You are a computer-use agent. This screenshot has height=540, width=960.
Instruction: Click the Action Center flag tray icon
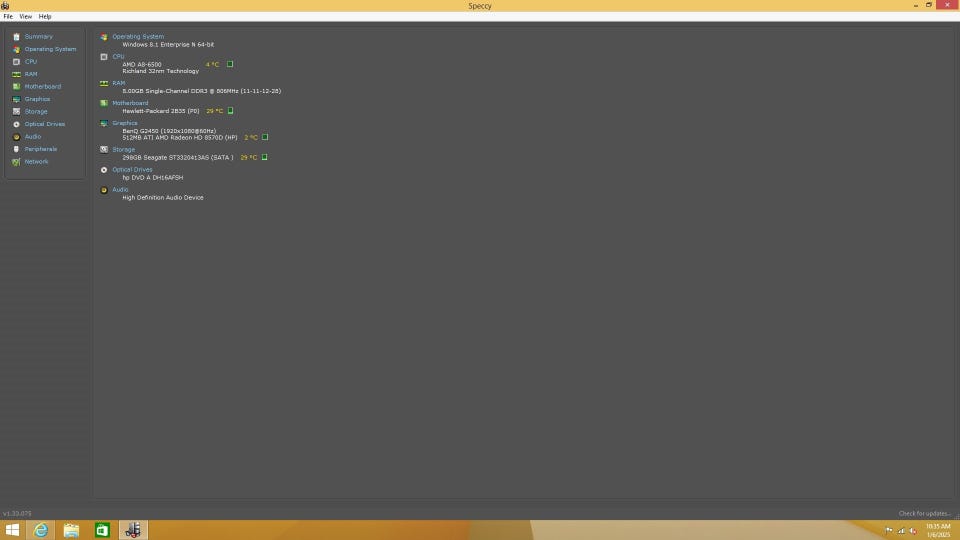click(889, 531)
